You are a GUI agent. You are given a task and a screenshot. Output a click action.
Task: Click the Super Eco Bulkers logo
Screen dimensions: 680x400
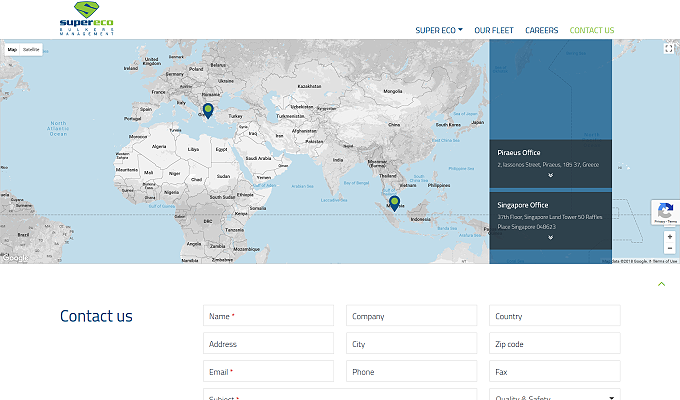87,18
